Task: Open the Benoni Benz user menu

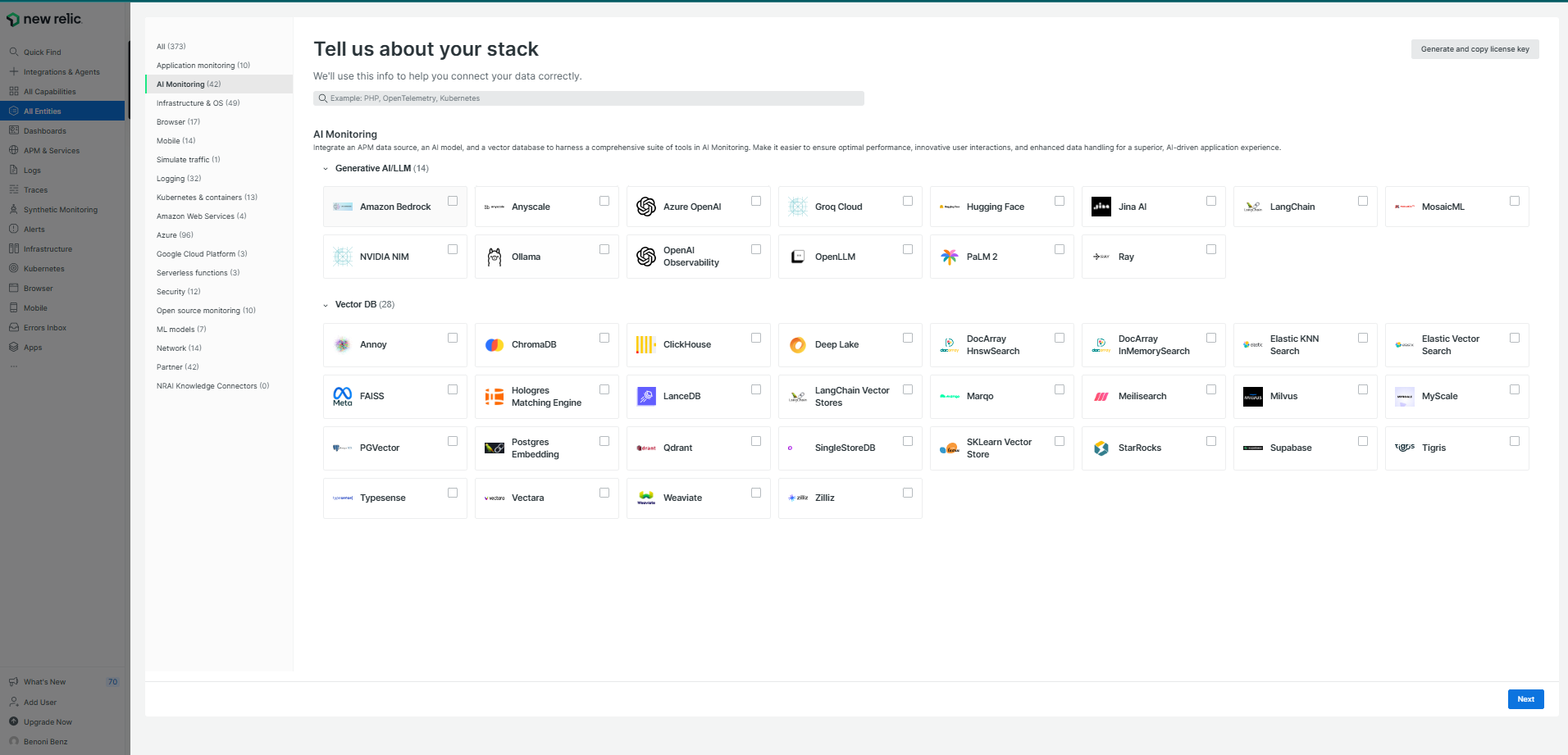Action: pos(62,741)
